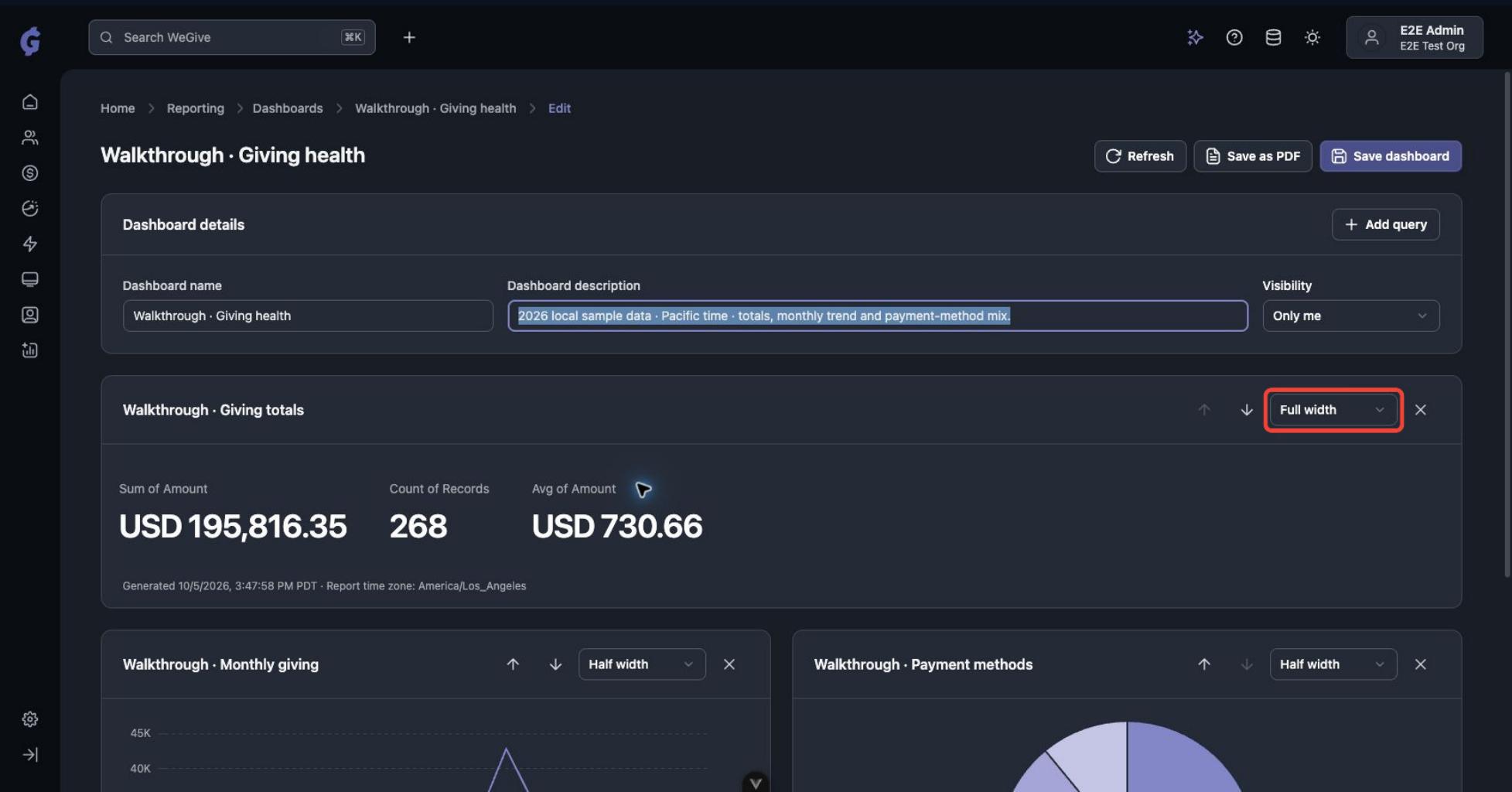Move Giving totals panel down
Image resolution: width=1512 pixels, height=792 pixels.
[1247, 410]
